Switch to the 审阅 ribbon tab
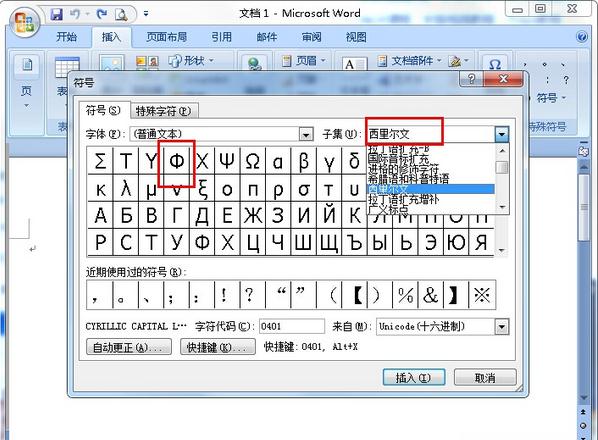Screen dimensions: 598x440 (x=311, y=37)
